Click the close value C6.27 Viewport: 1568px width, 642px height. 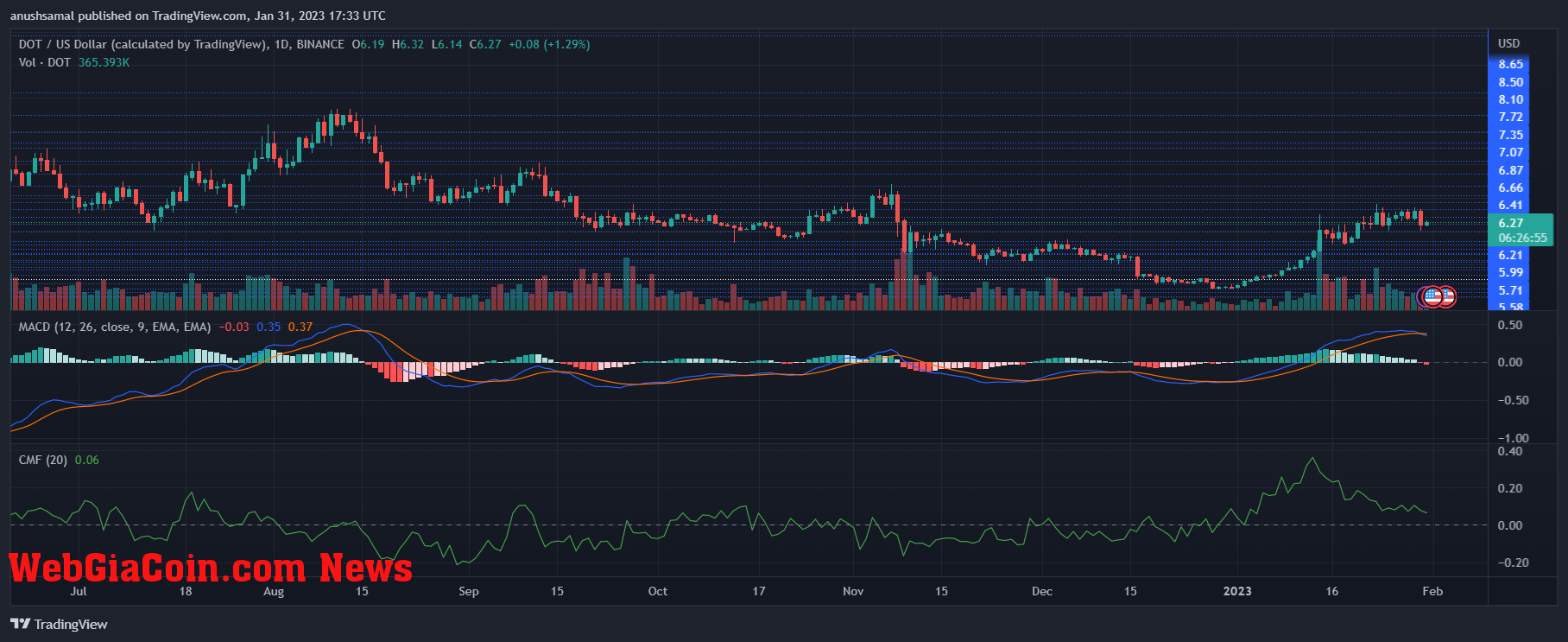pos(485,44)
